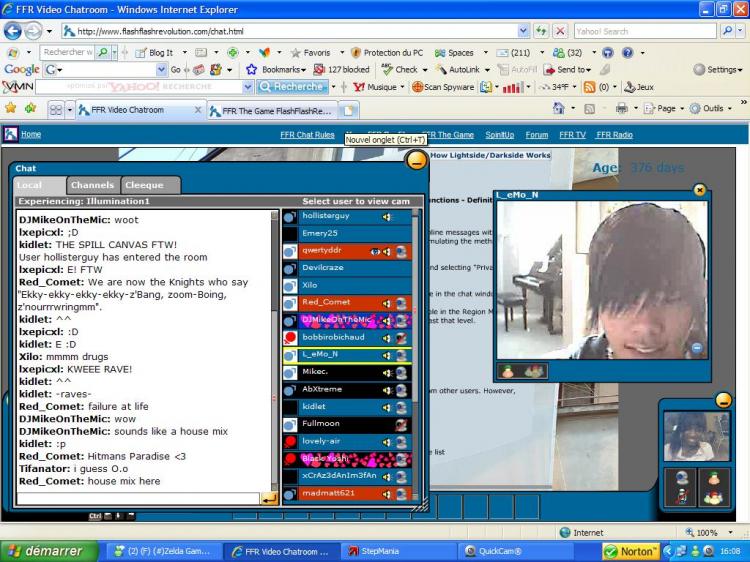Mute the speaker for hollisterguy
The height and width of the screenshot is (562, 750).
[x=387, y=216]
